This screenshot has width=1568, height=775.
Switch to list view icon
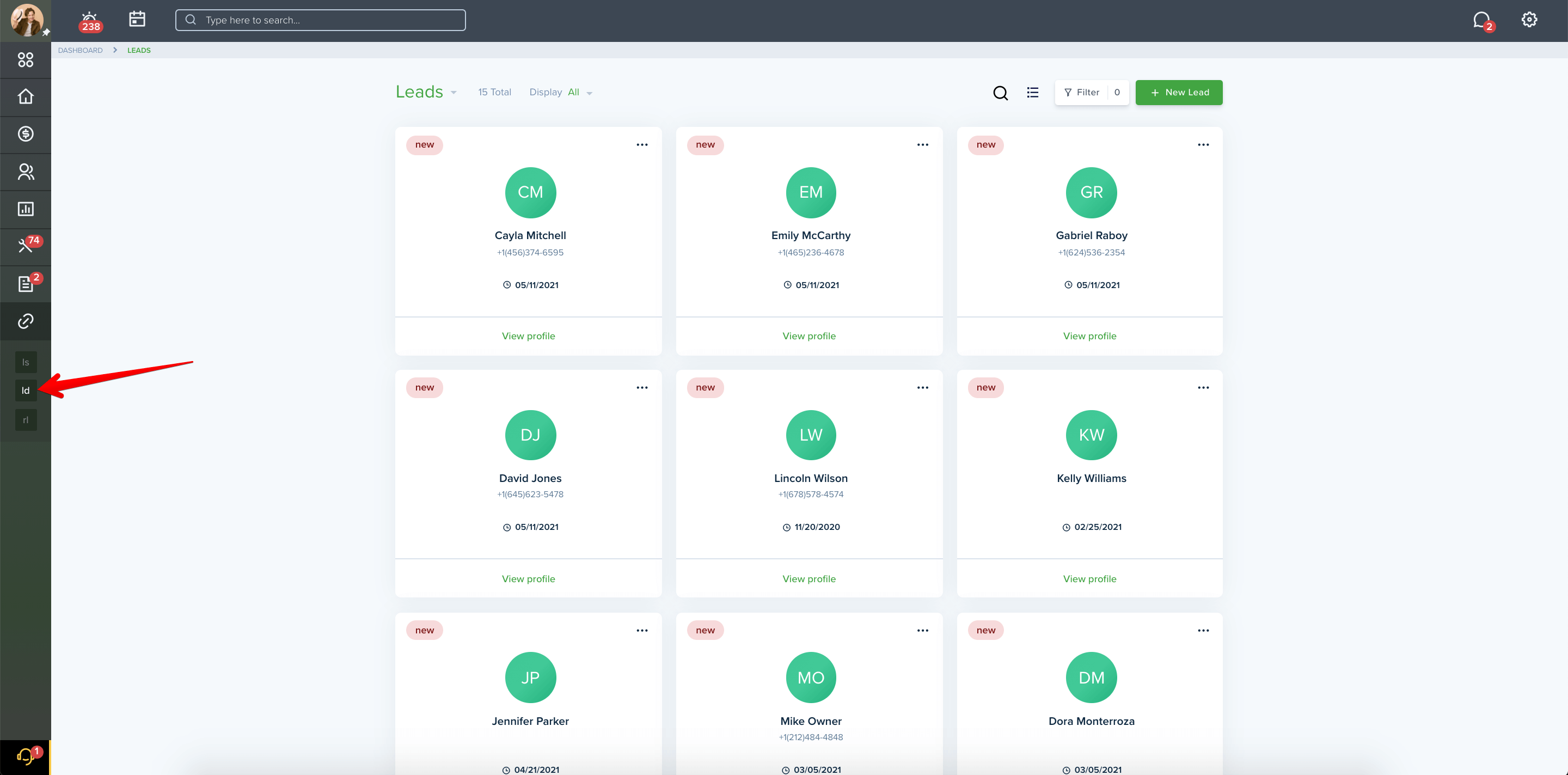1033,93
